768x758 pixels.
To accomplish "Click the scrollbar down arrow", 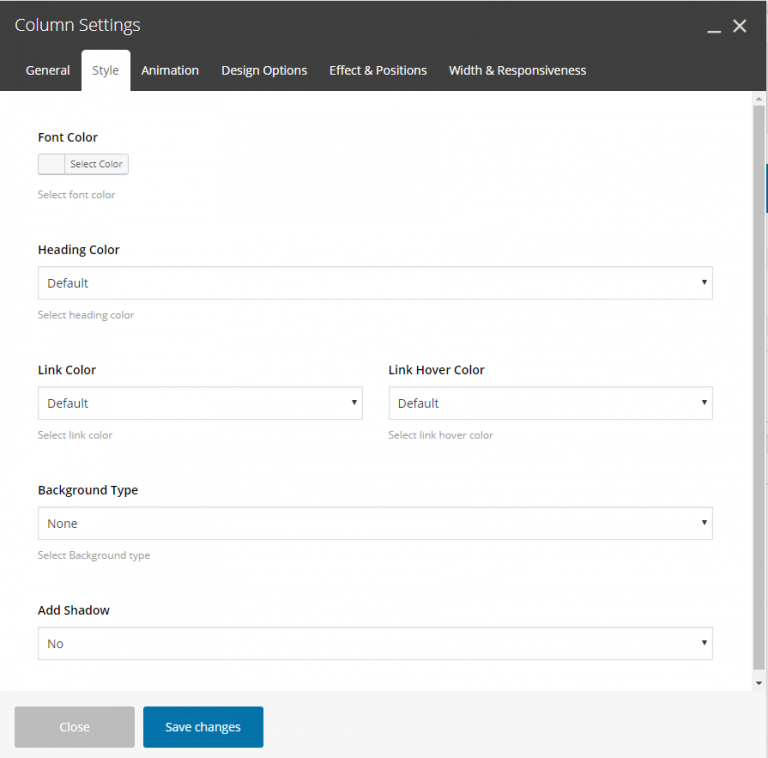I will point(759,682).
